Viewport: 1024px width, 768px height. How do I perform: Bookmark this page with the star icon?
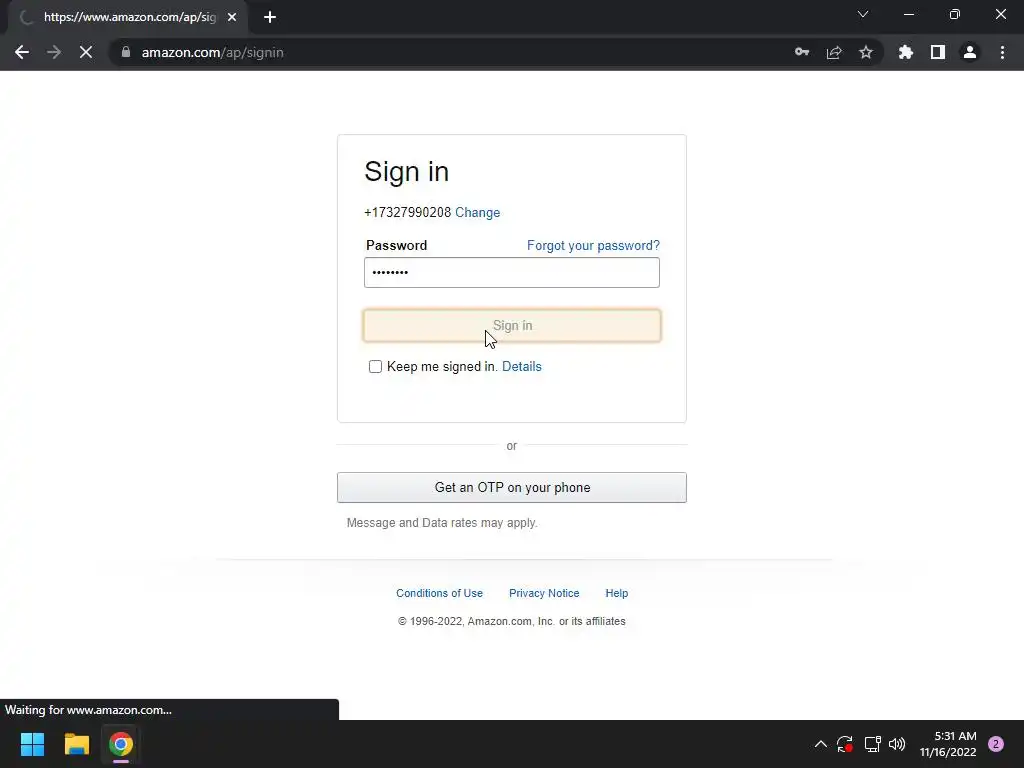(866, 52)
